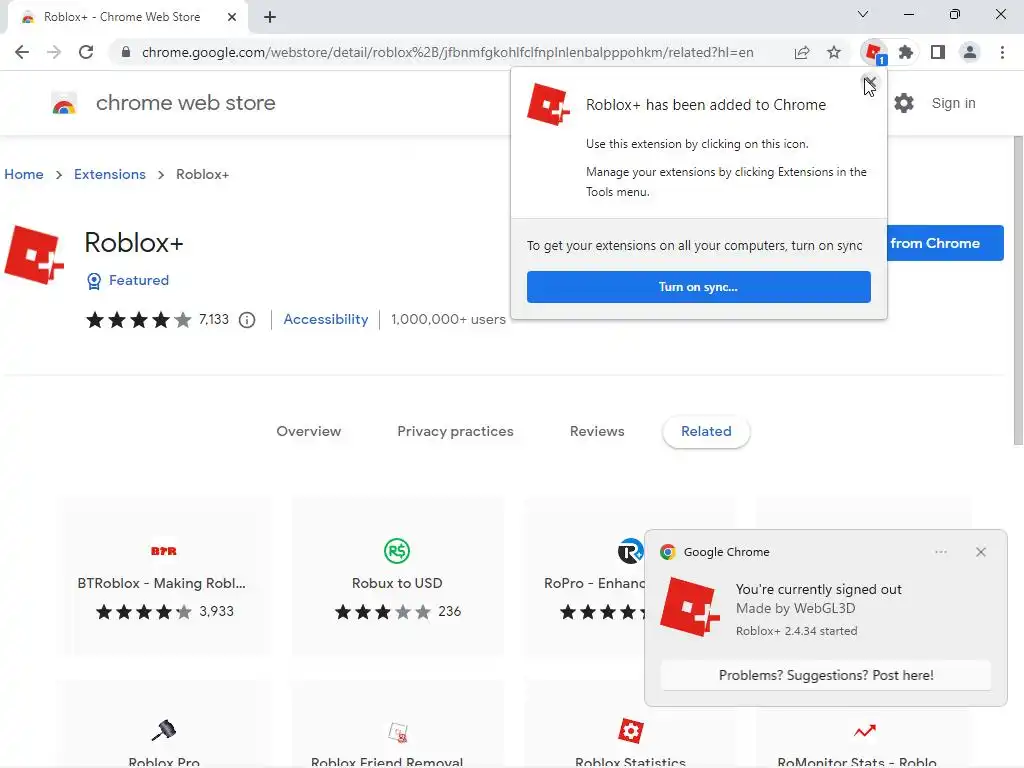Click the Roblox+ icon in the popup
The image size is (1024, 768).
click(549, 104)
